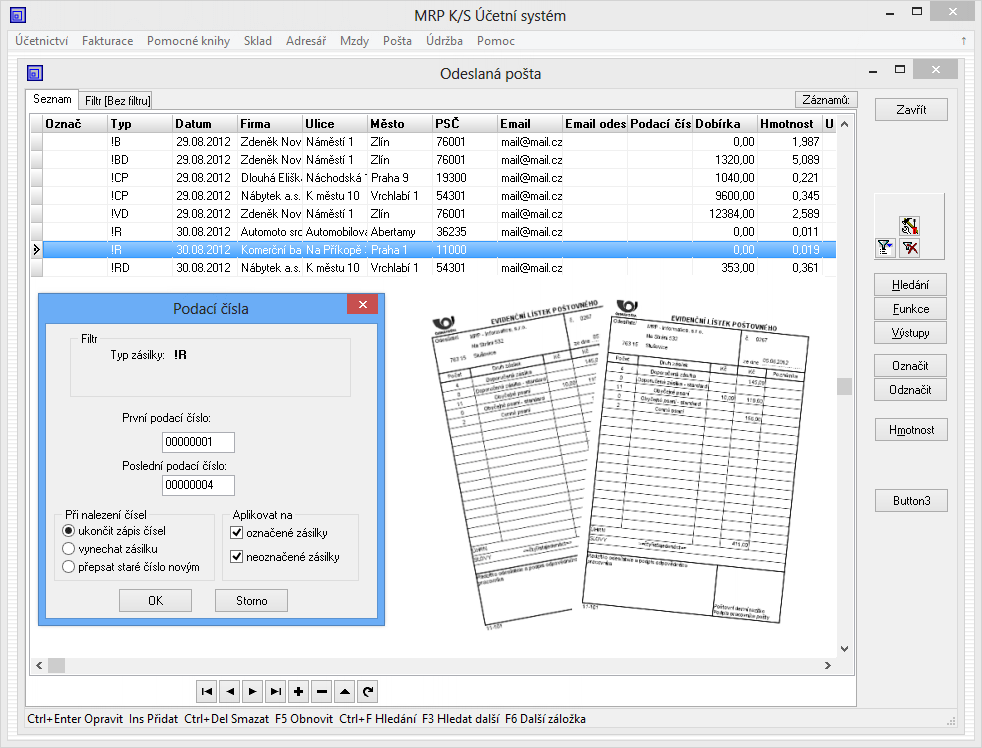Select the 'Abertamy' city cell
The width and height of the screenshot is (982, 748).
pyautogui.click(x=400, y=232)
